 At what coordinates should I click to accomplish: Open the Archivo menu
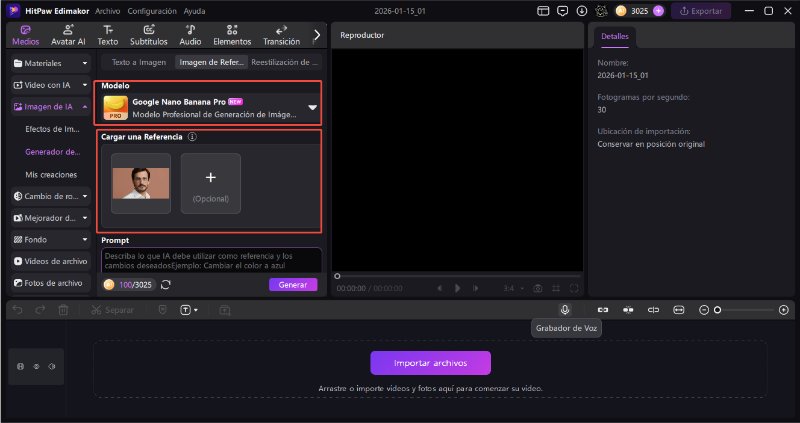point(108,11)
